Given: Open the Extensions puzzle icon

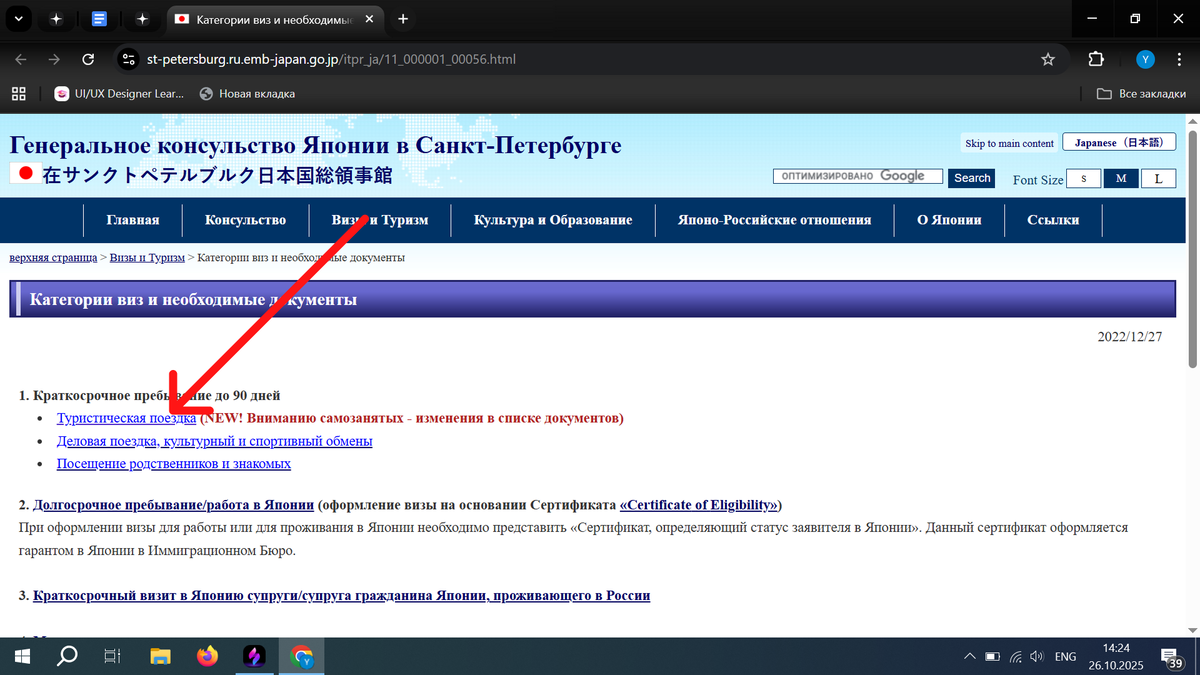Looking at the screenshot, I should pos(1096,59).
